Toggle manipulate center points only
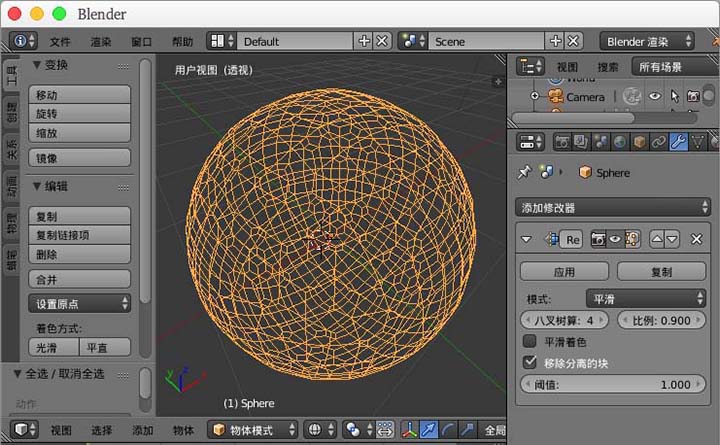Screen dimensions: 720x445 [385, 430]
